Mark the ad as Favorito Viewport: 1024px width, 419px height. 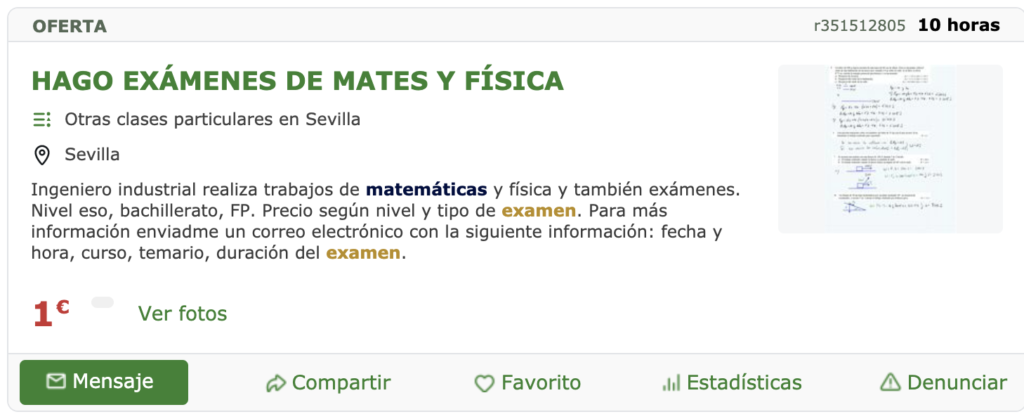pos(528,383)
